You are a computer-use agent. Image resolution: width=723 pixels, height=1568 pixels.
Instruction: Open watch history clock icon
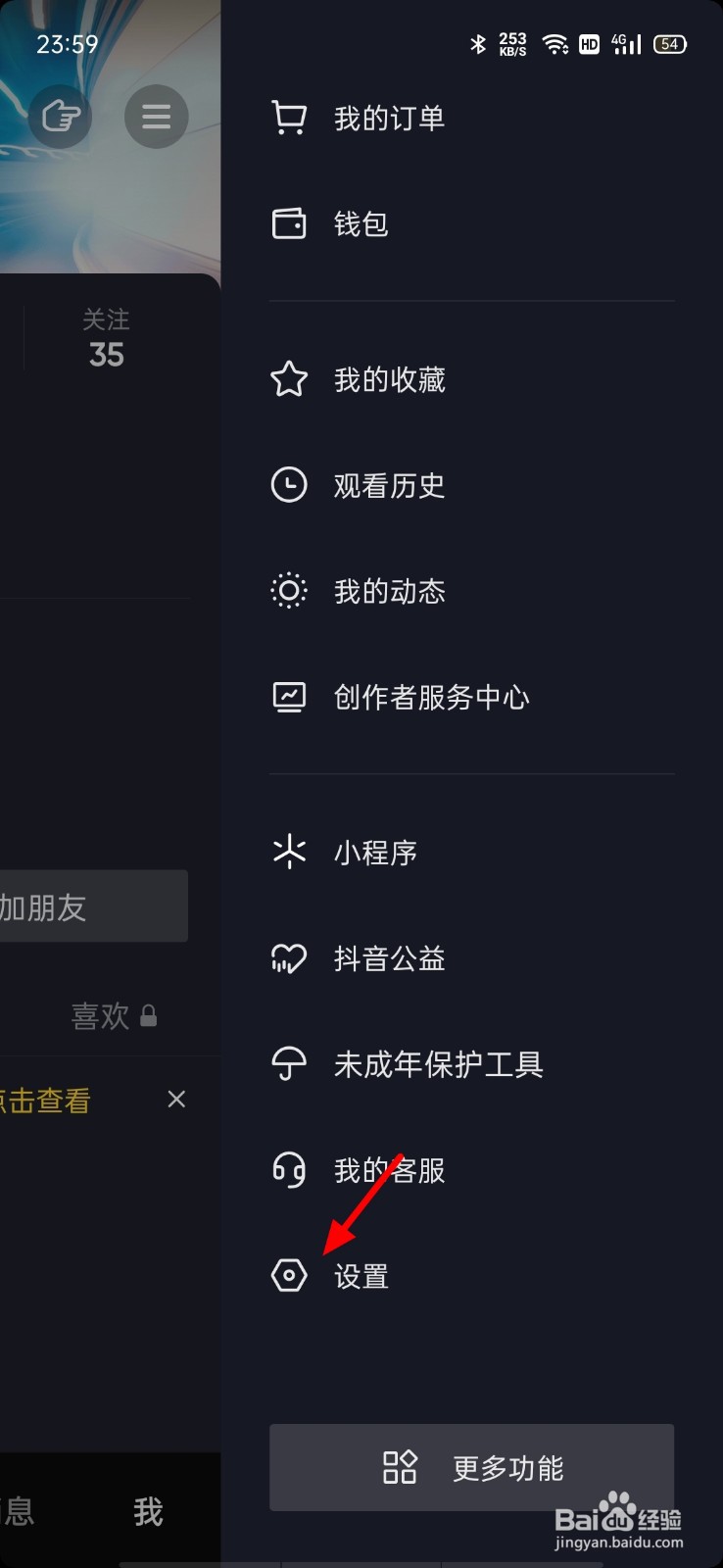point(289,485)
